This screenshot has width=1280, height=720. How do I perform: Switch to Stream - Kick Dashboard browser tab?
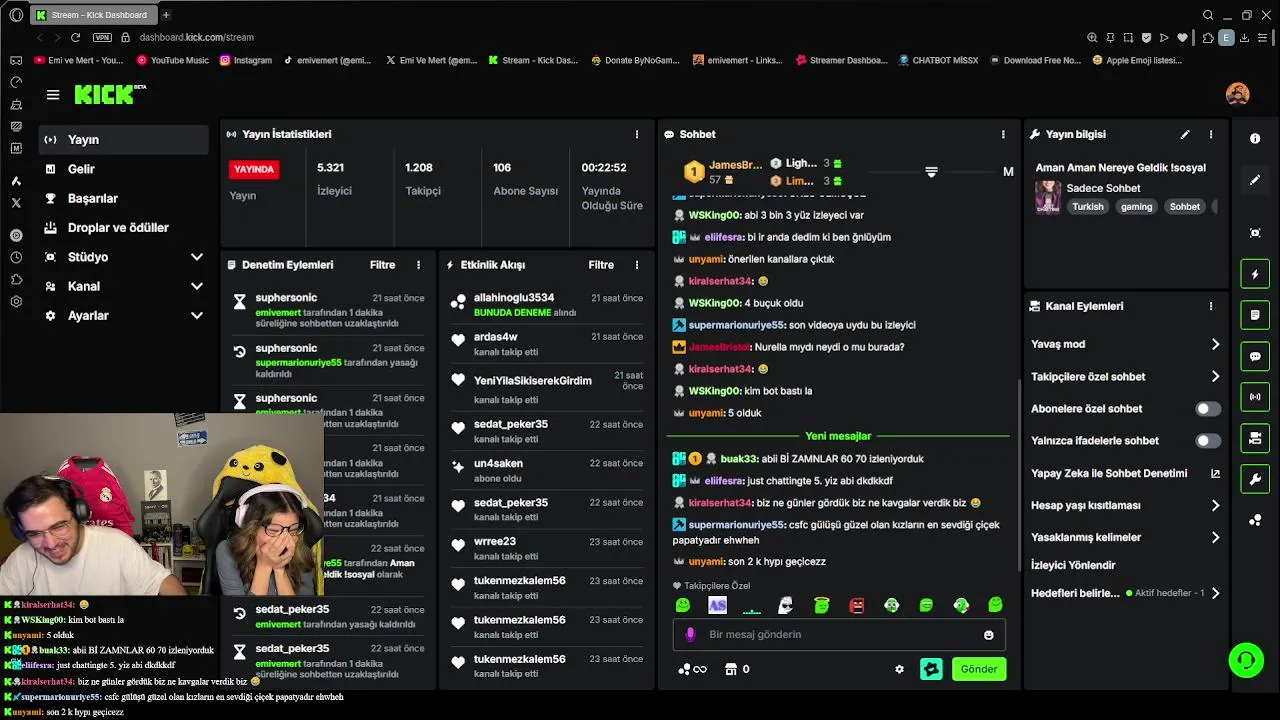tap(92, 15)
